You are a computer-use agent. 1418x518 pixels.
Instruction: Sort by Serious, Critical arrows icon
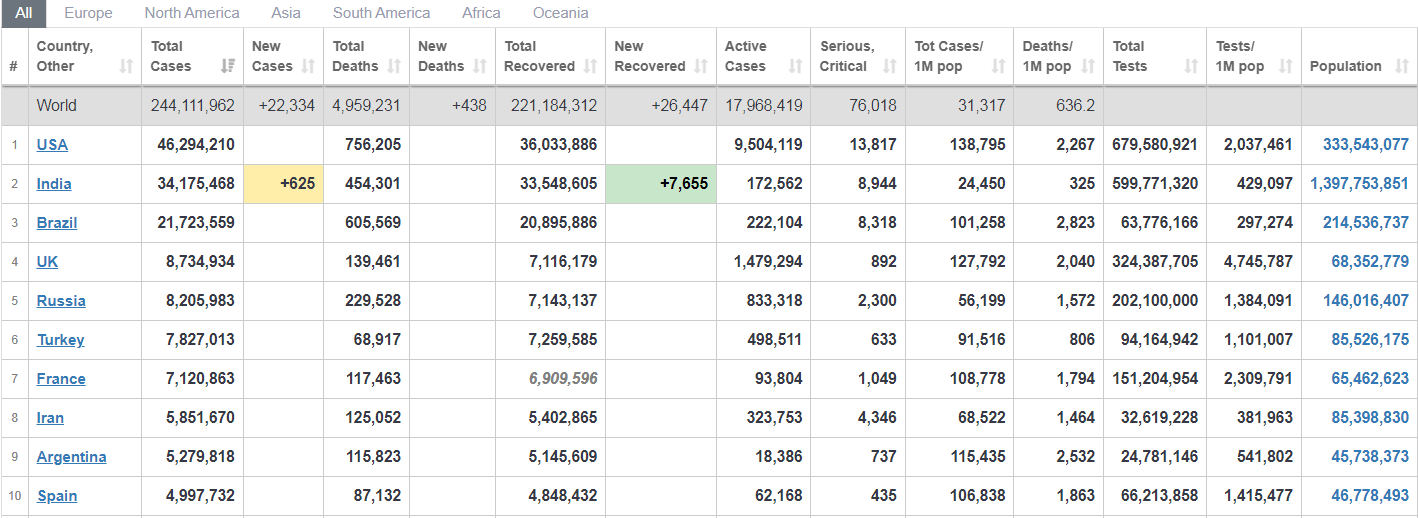890,66
